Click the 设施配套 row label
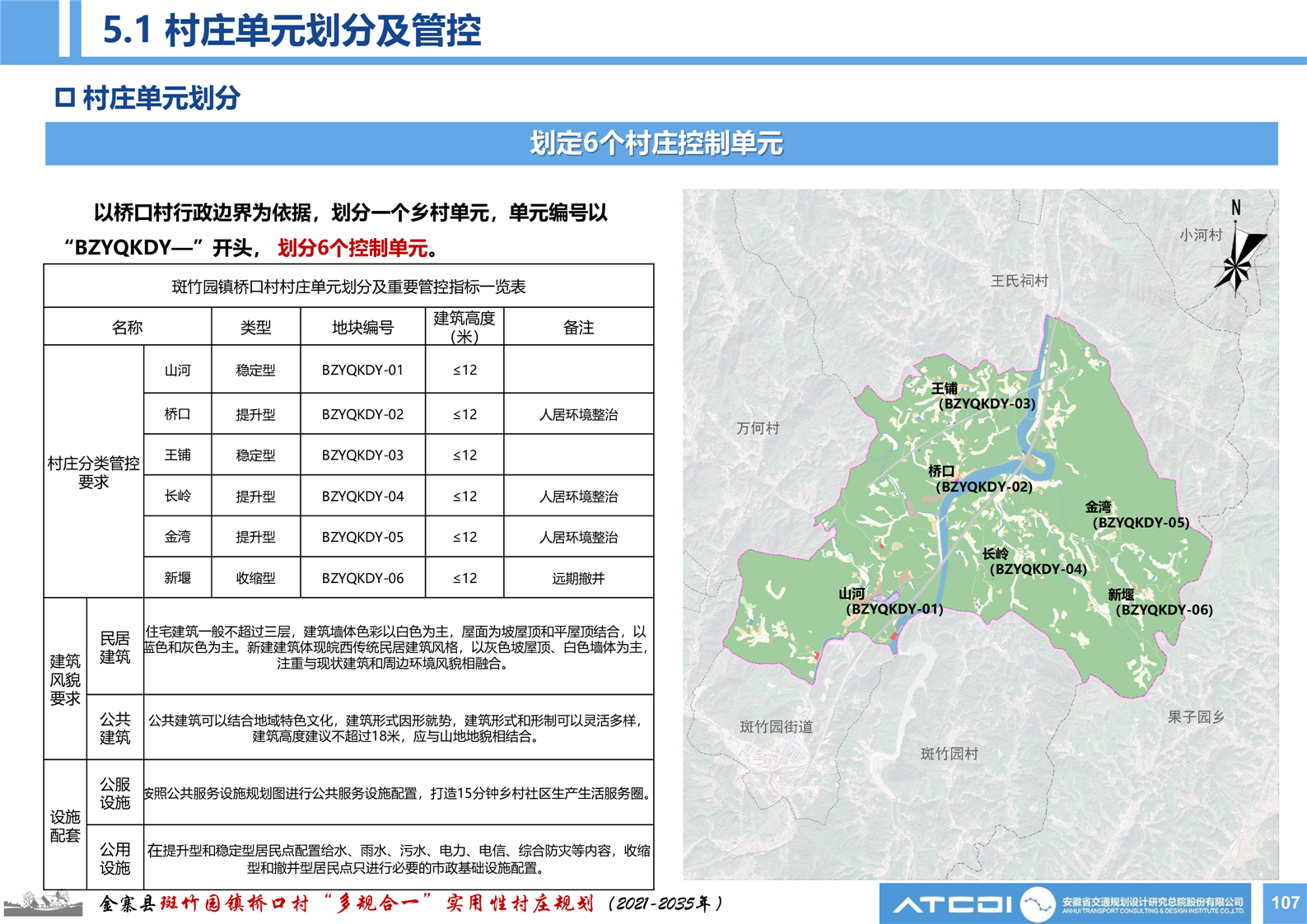Viewport: 1307px width, 924px height. [x=65, y=825]
